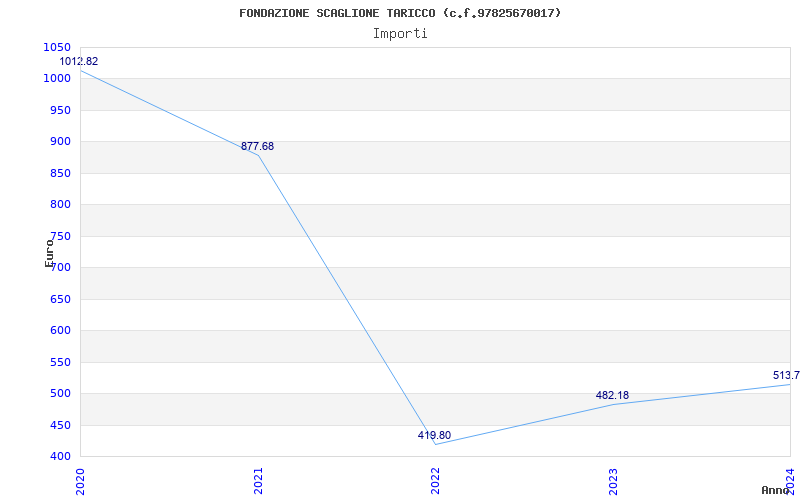
Task: Click the Euro y-axis title
Action: (49, 253)
